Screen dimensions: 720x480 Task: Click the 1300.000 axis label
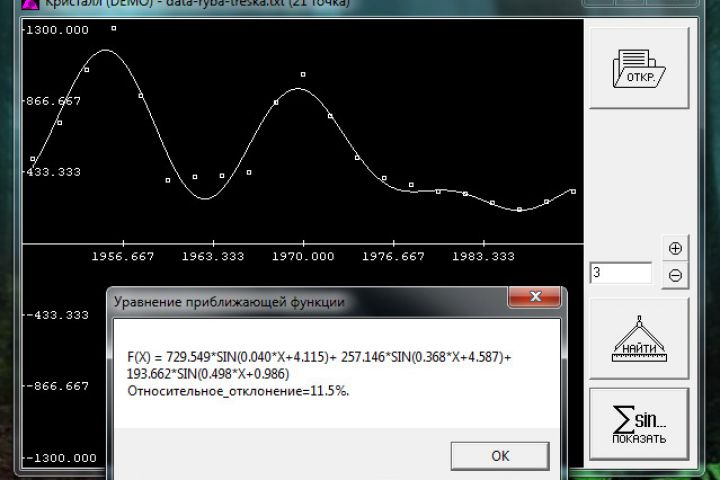(x=56, y=30)
